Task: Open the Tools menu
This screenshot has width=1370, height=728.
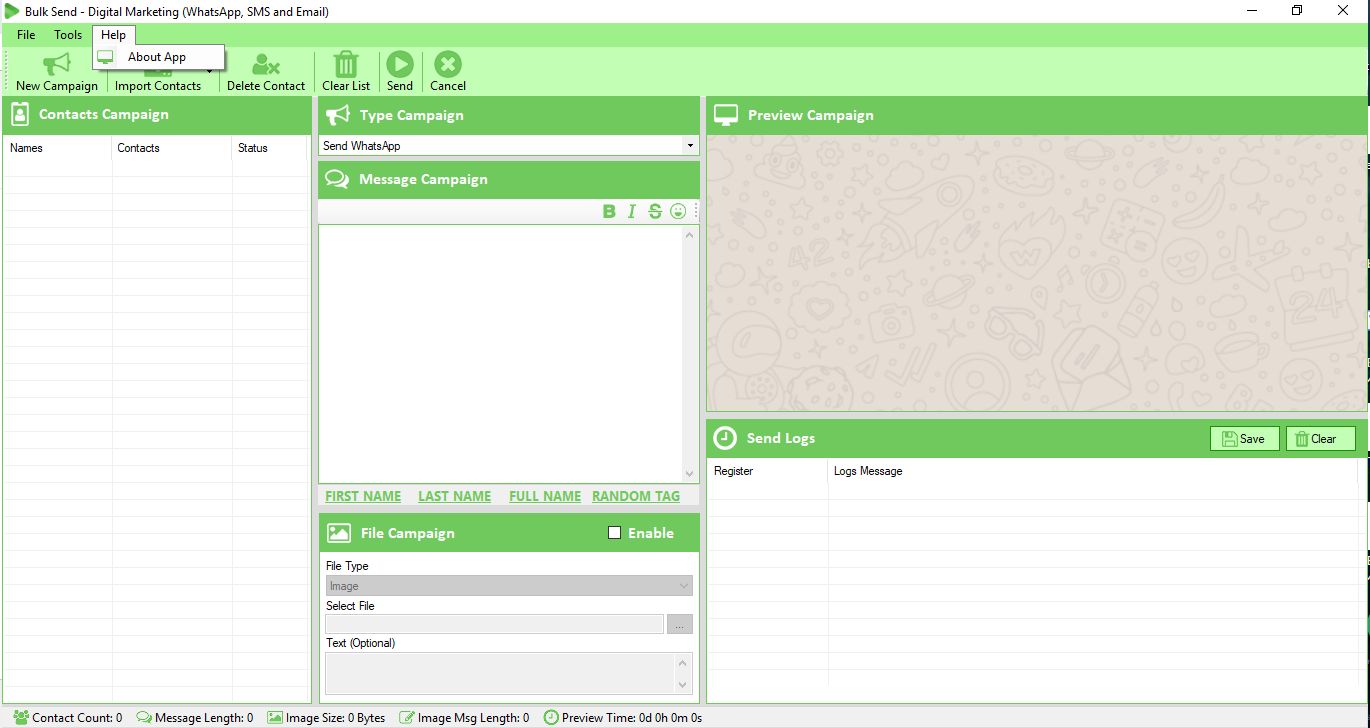Action: [68, 35]
